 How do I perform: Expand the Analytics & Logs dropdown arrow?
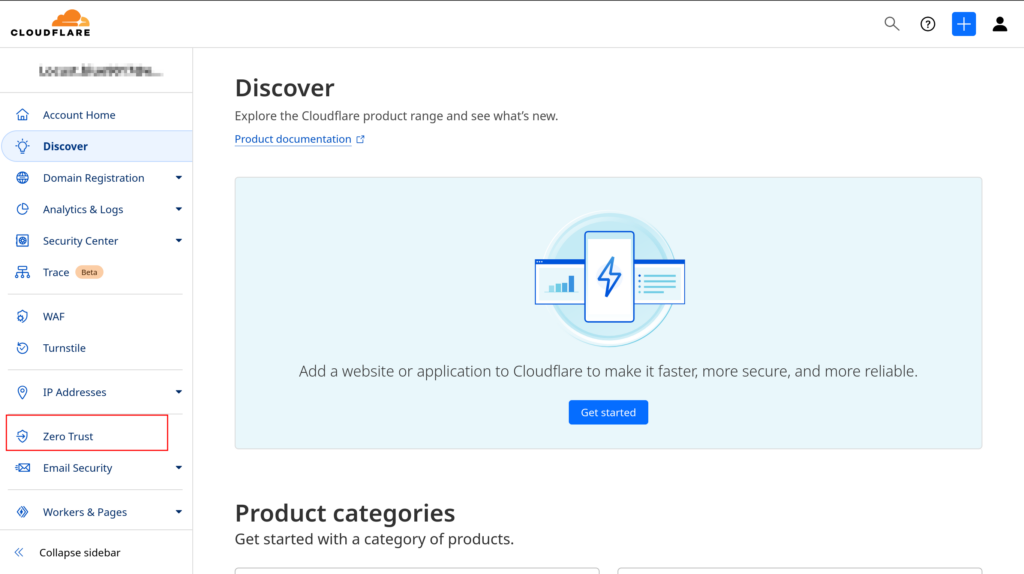point(178,209)
